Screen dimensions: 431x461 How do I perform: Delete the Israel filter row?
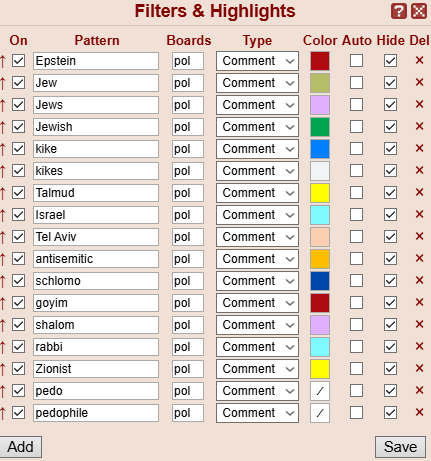pyautogui.click(x=419, y=214)
